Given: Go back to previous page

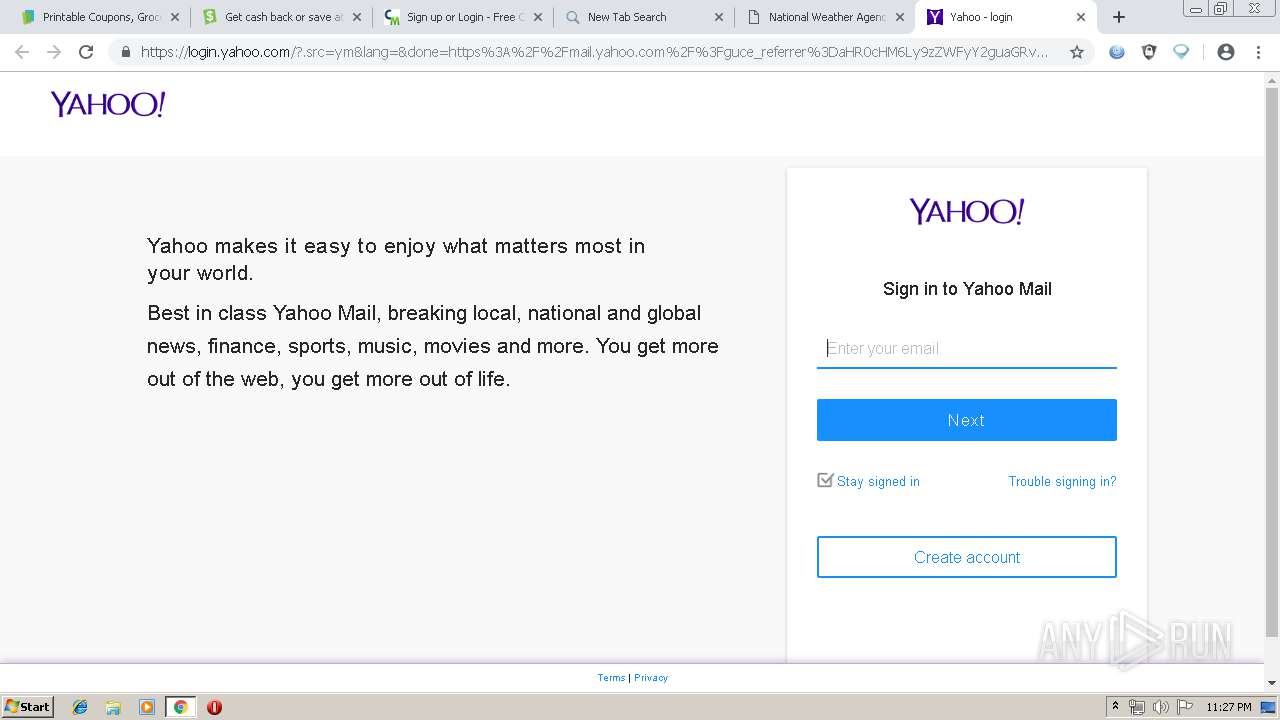Looking at the screenshot, I should tap(22, 52).
